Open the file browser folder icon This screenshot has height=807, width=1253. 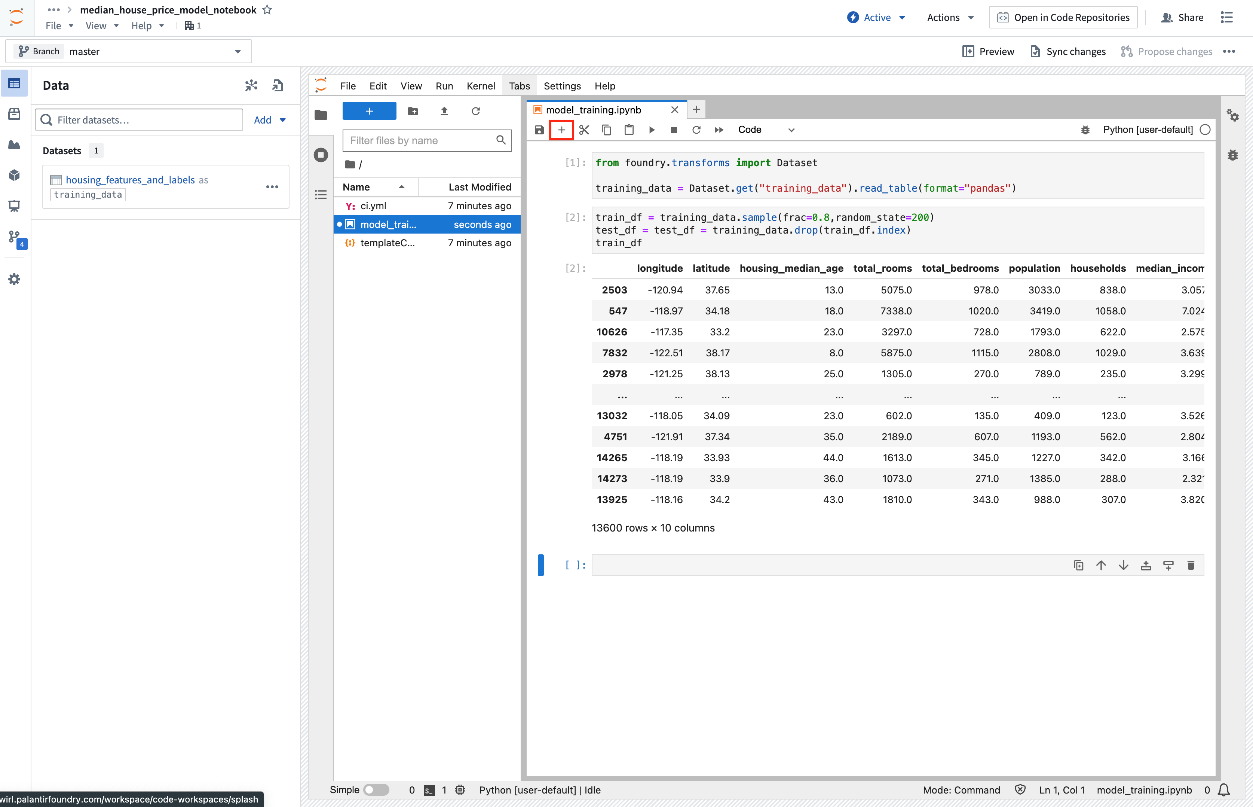[321, 115]
